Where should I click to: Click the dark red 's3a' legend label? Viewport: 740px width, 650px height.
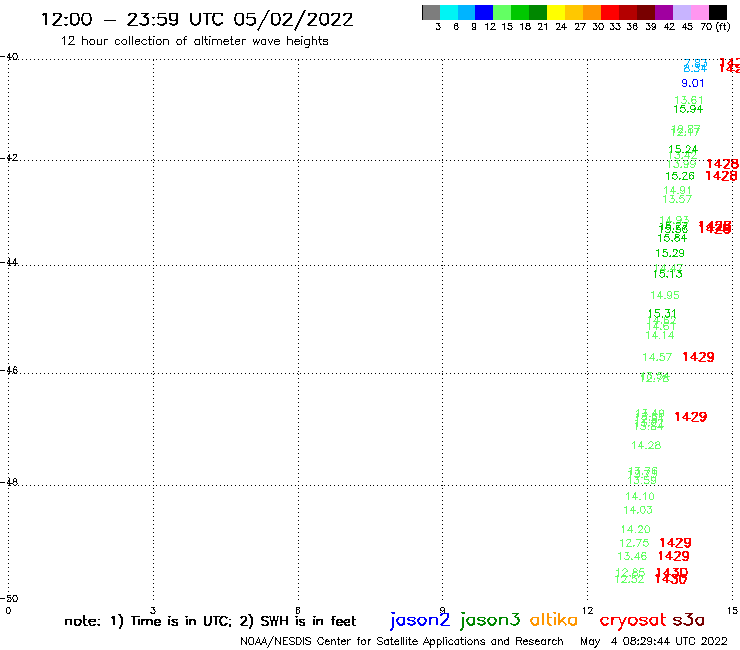[688, 620]
